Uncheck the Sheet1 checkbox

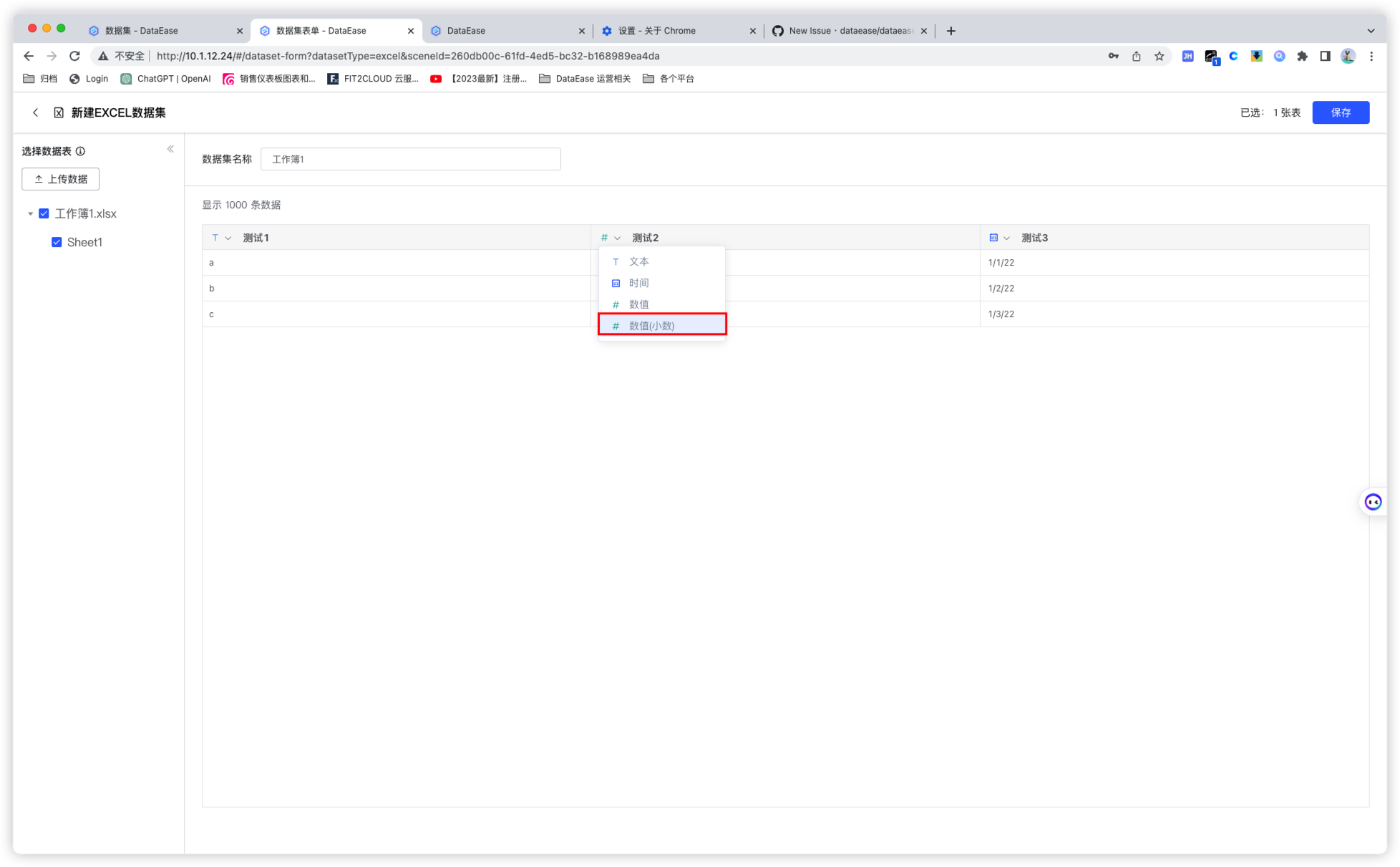click(x=57, y=242)
